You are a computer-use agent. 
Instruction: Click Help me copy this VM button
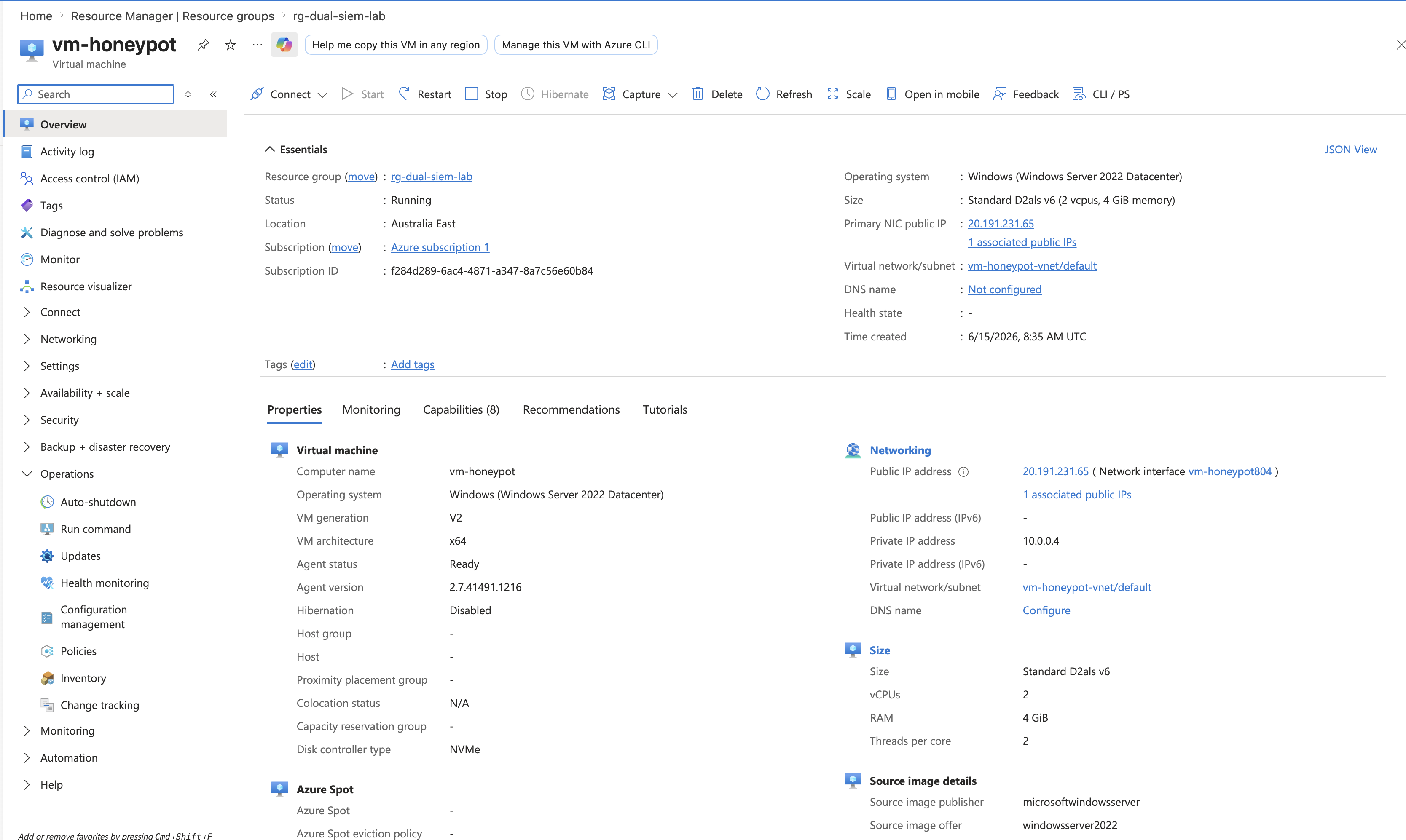pyautogui.click(x=396, y=45)
